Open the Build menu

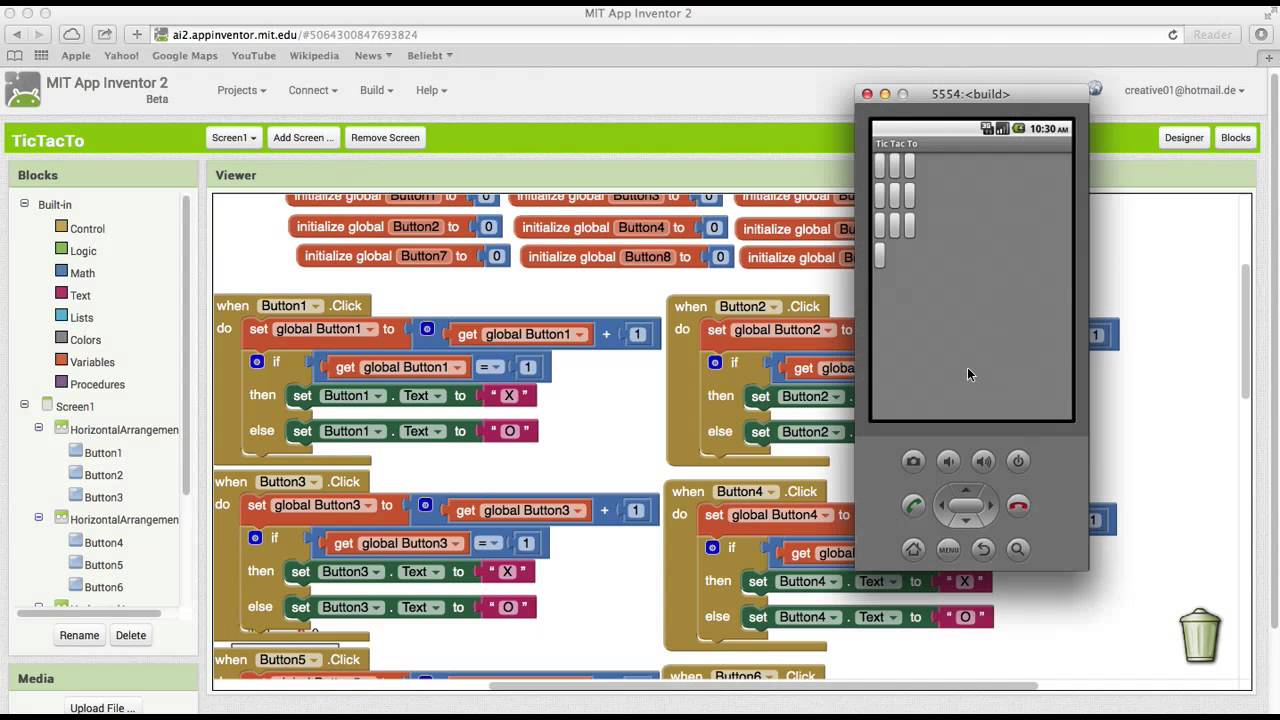pyautogui.click(x=376, y=90)
